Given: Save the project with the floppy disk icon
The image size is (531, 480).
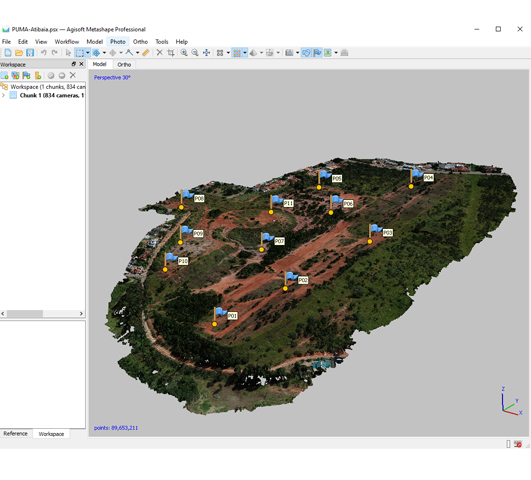Looking at the screenshot, I should [x=30, y=53].
